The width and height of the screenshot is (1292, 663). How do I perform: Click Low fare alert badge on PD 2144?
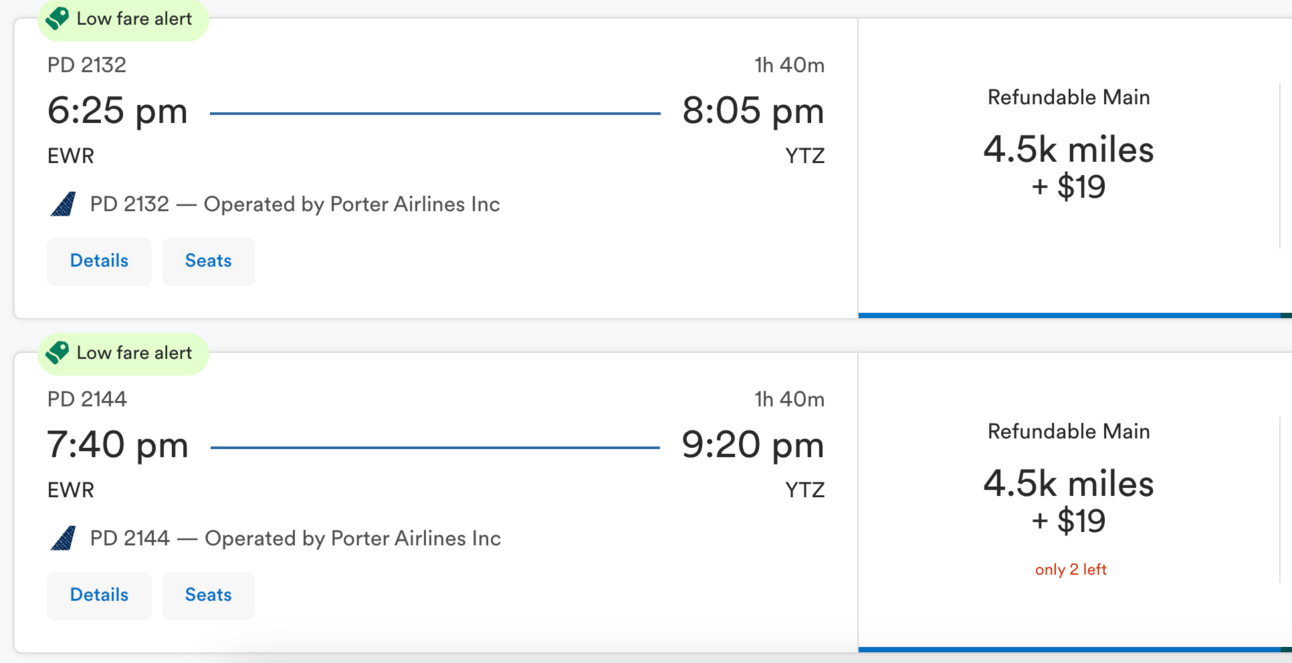click(x=123, y=352)
